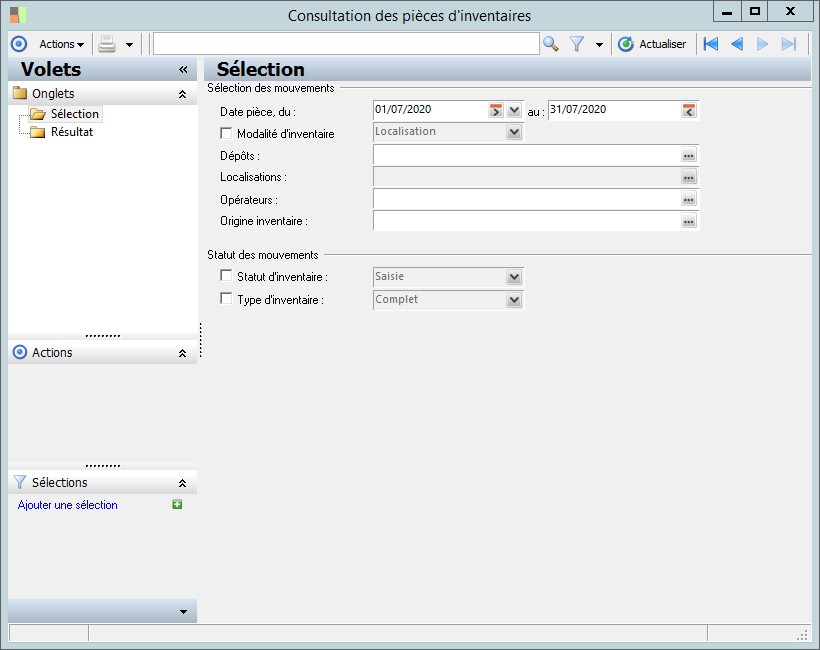Collapse the Volets side panel
This screenshot has width=820, height=650.
click(x=183, y=70)
